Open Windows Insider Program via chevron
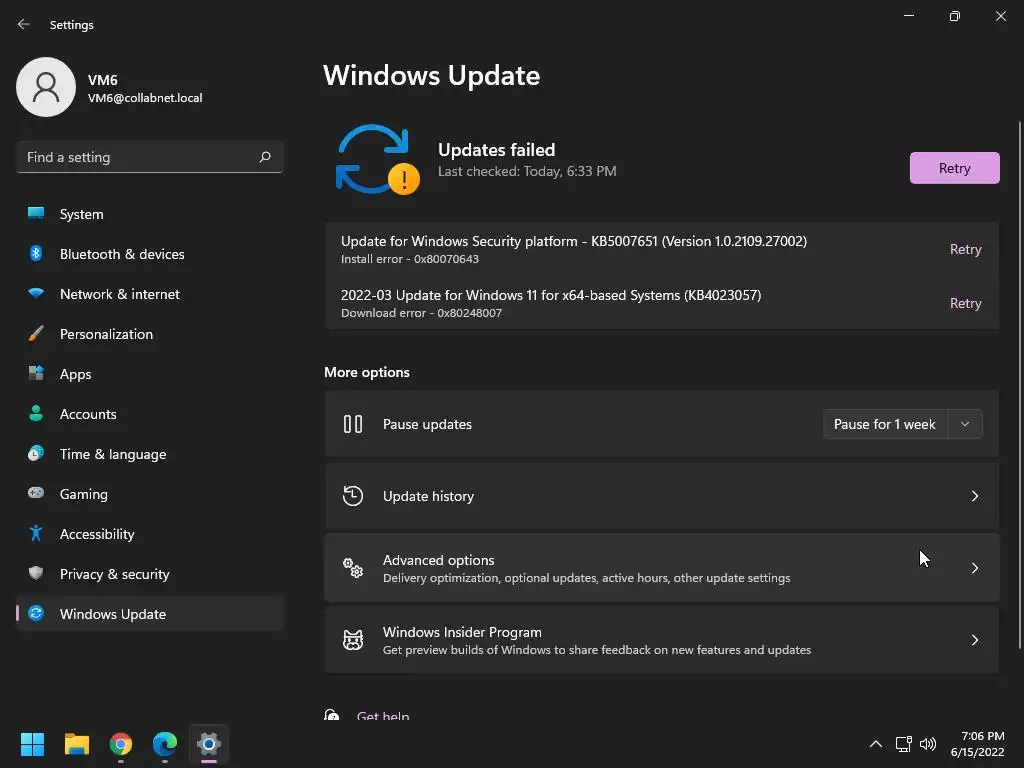The image size is (1024, 768). 974,640
